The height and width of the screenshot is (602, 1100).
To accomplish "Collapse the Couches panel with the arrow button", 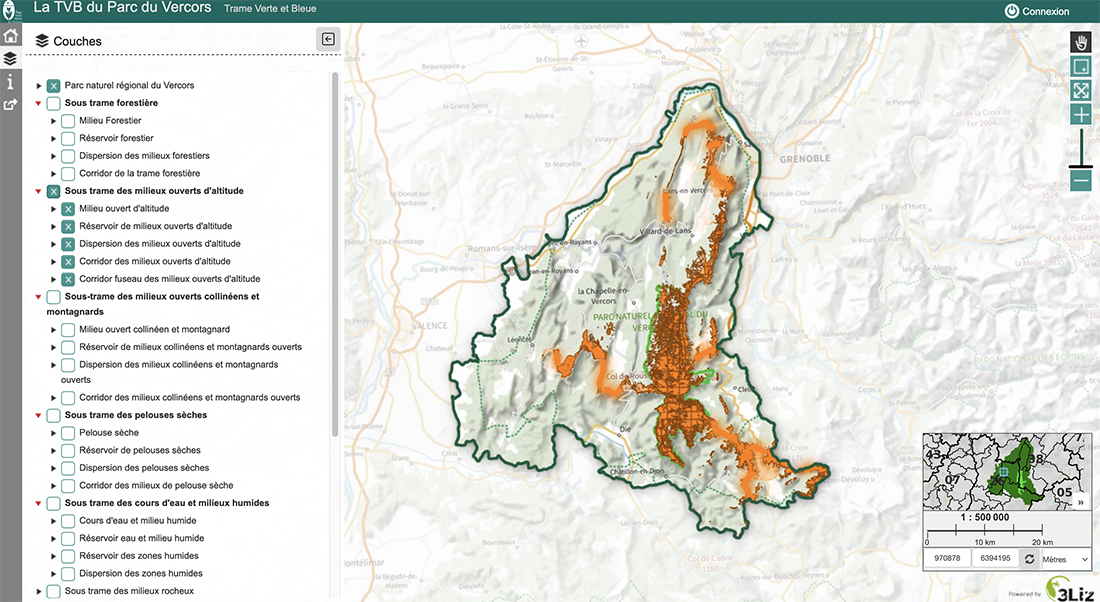I will [328, 36].
